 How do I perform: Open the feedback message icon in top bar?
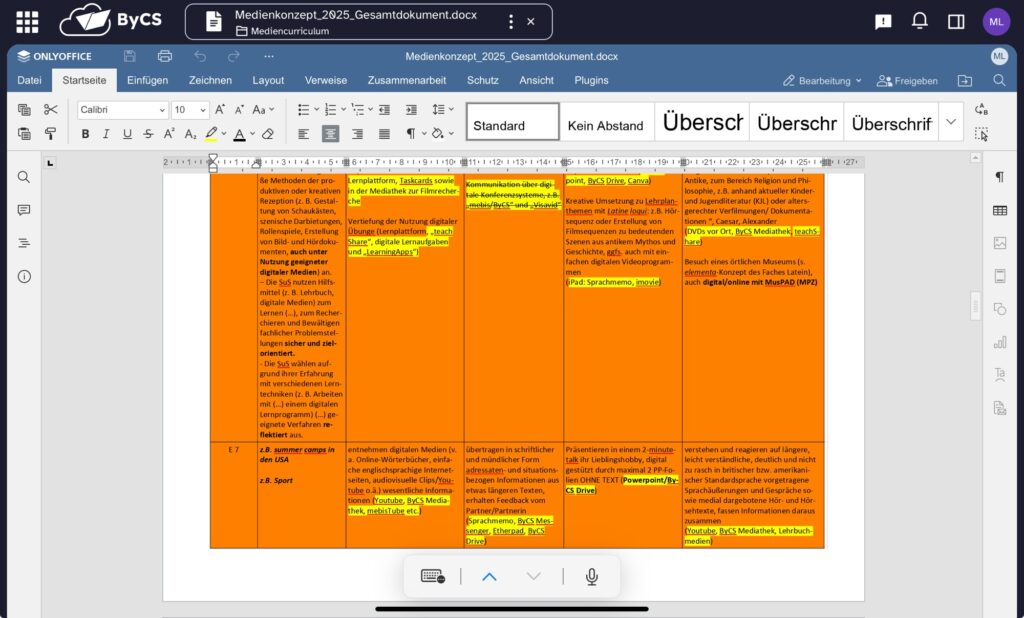pyautogui.click(x=883, y=22)
